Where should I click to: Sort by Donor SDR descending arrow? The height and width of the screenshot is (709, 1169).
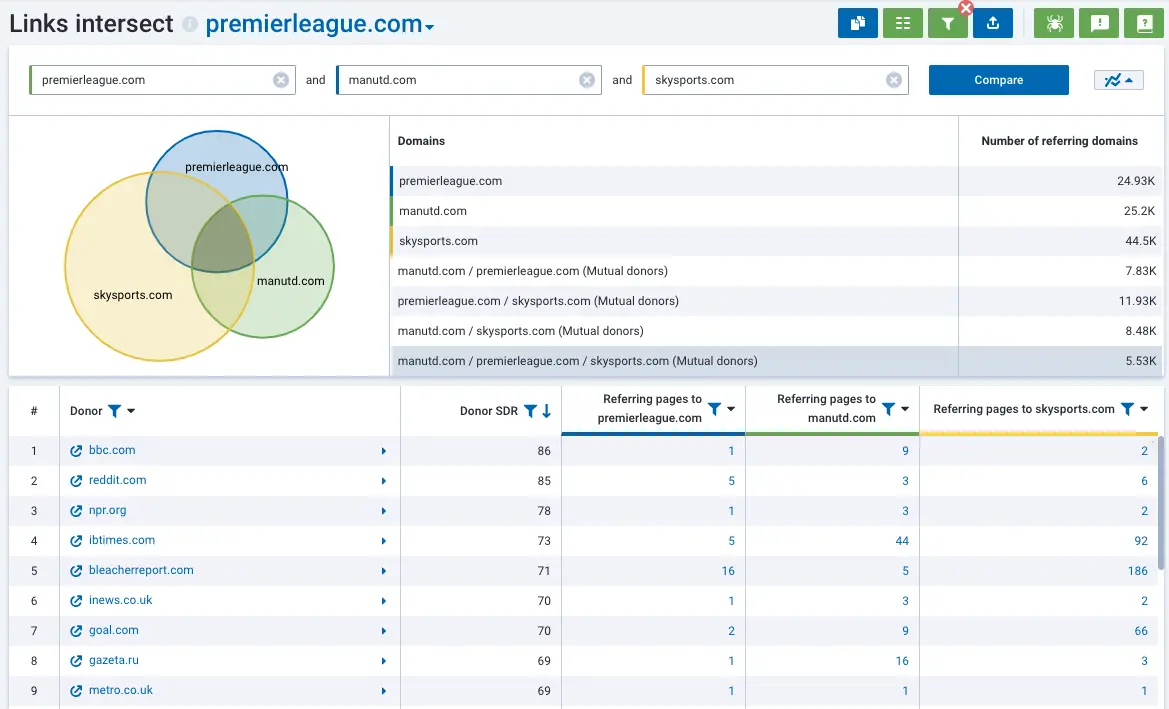546,411
